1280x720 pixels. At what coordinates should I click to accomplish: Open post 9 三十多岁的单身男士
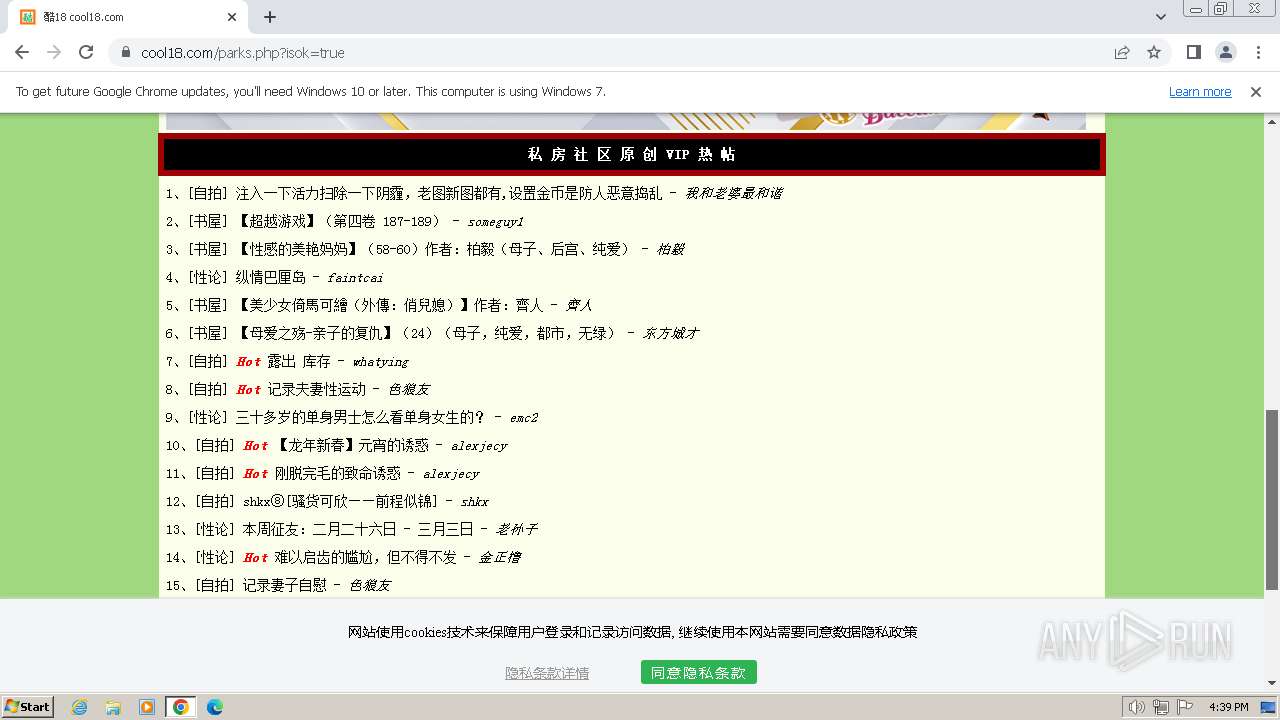tap(360, 417)
